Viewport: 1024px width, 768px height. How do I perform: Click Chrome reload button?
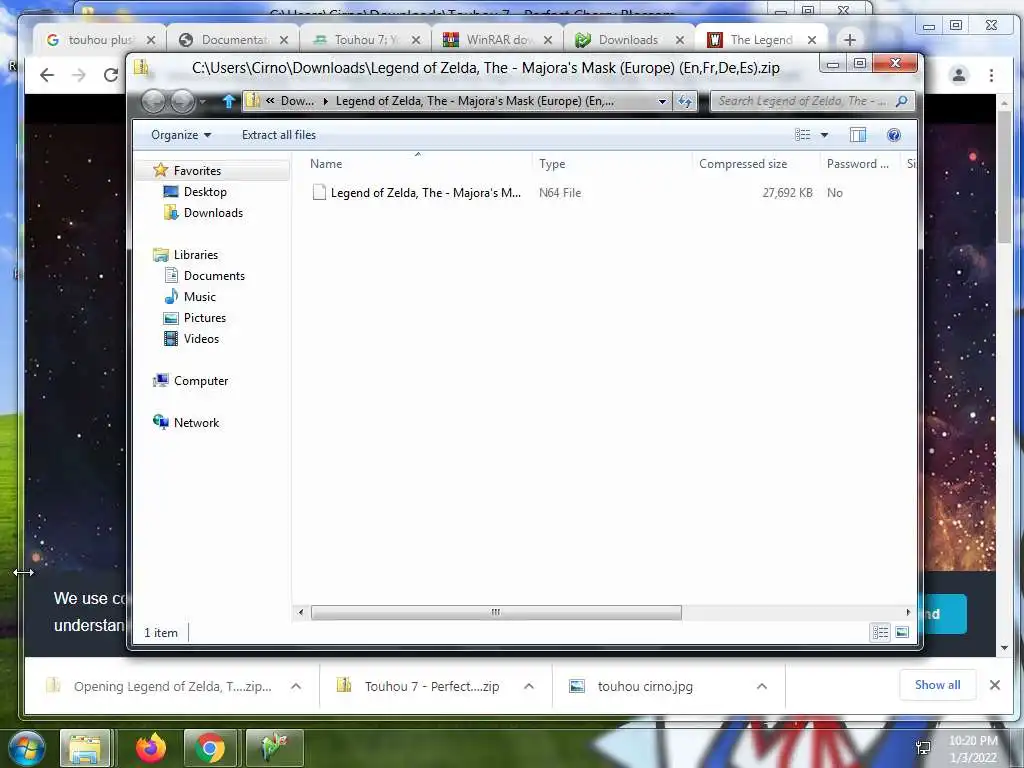(111, 75)
